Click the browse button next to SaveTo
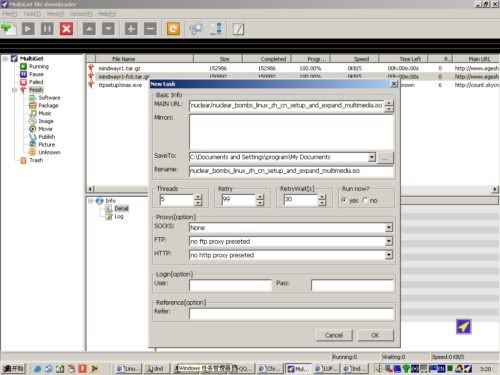 coord(385,157)
